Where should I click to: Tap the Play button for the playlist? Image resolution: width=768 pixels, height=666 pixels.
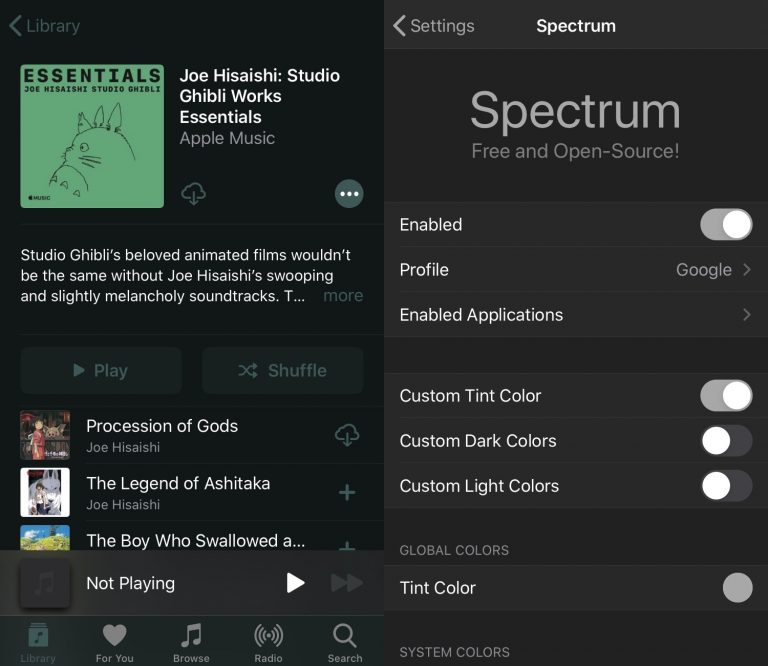click(101, 370)
